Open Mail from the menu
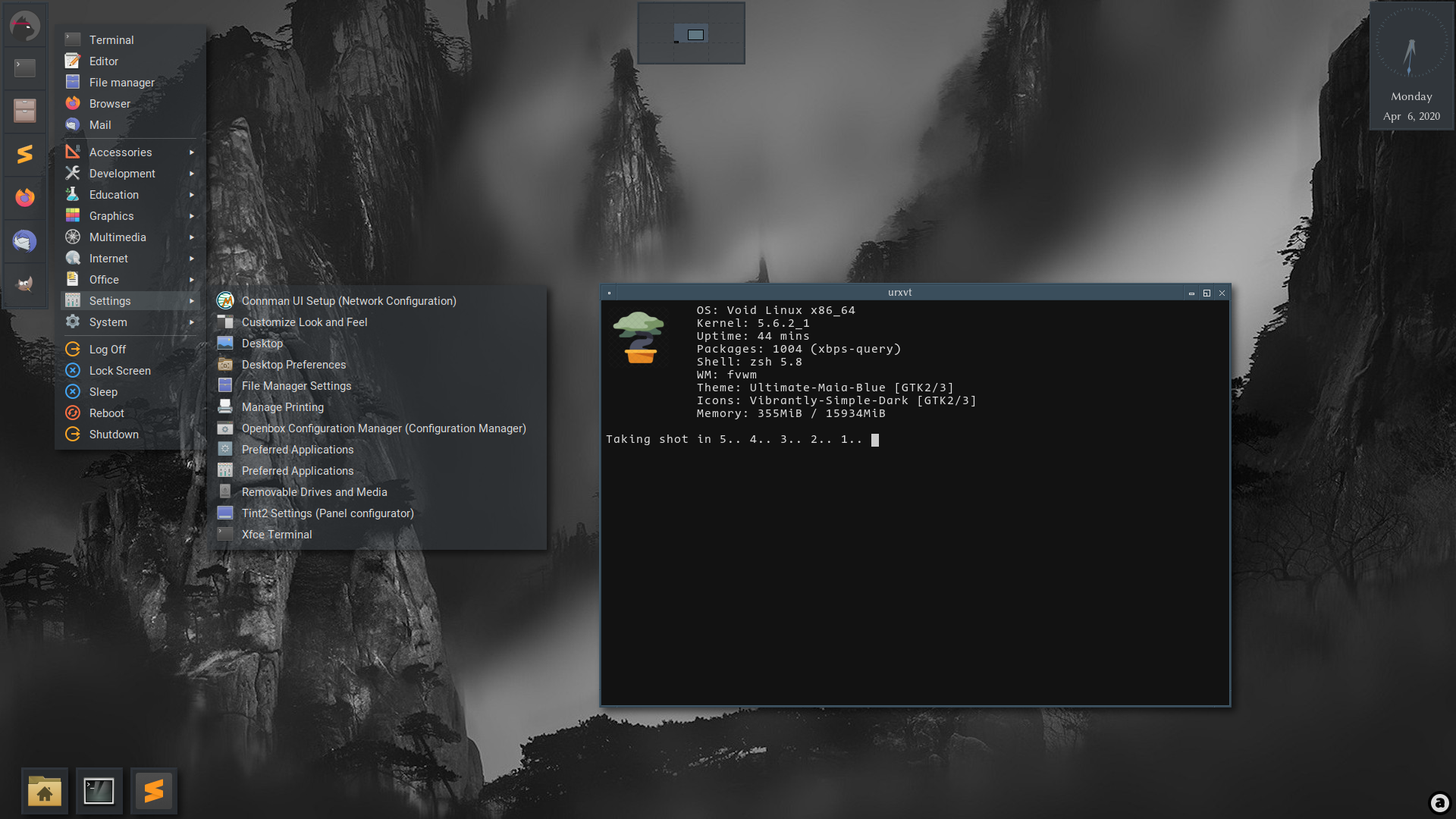This screenshot has height=819, width=1456. pyautogui.click(x=130, y=124)
